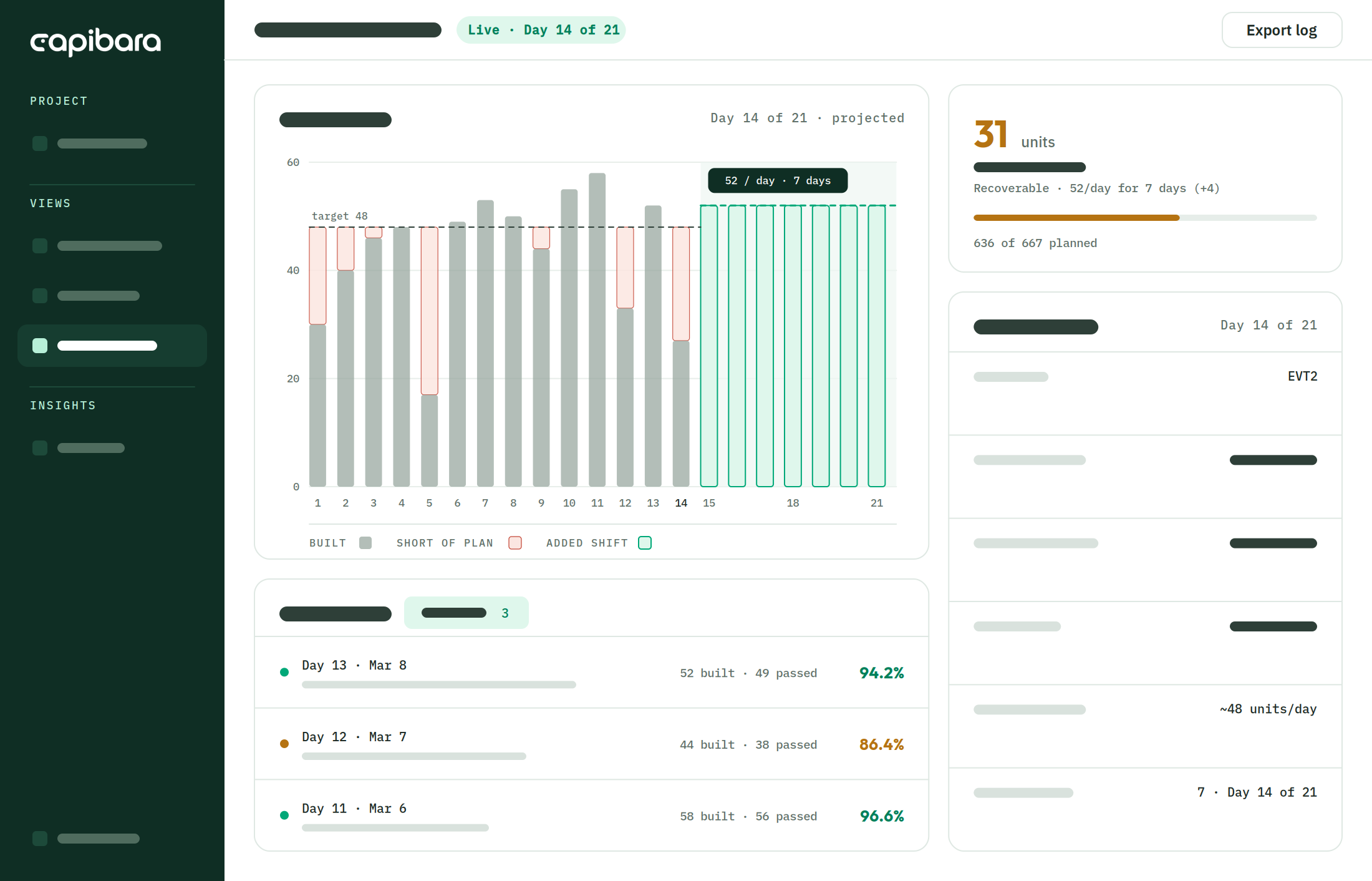Select the highlighted active sidebar view item
The width and height of the screenshot is (1372, 881).
pyautogui.click(x=112, y=346)
